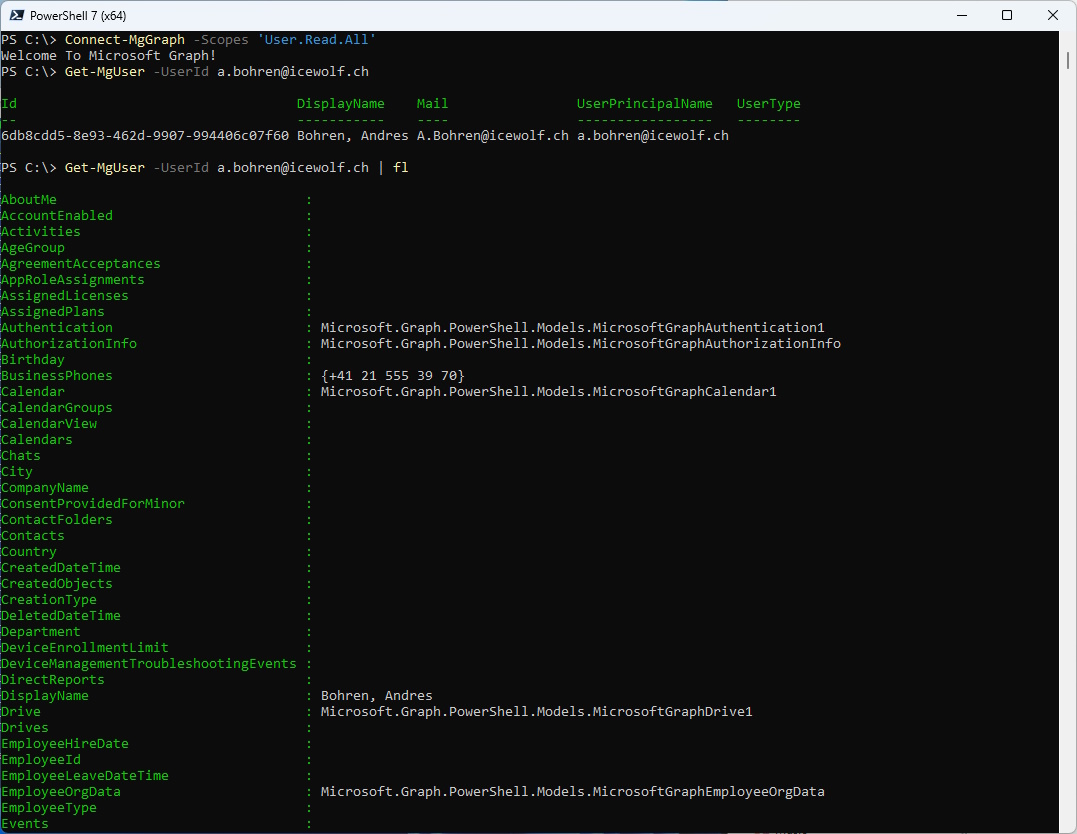Viewport: 1077px width, 834px height.
Task: Click 'Bohren, Andres' DisplayName list value
Action: click(376, 696)
